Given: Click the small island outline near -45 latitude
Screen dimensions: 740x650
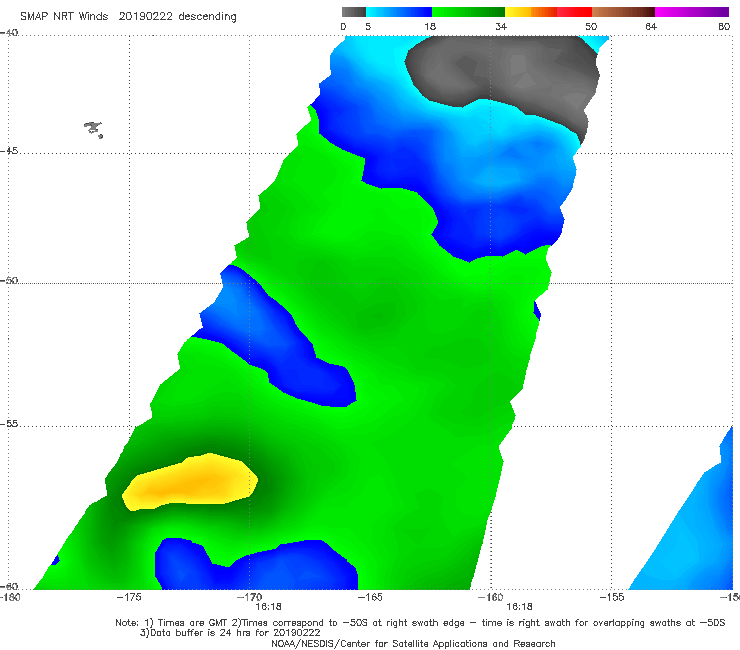Looking at the screenshot, I should [93, 129].
